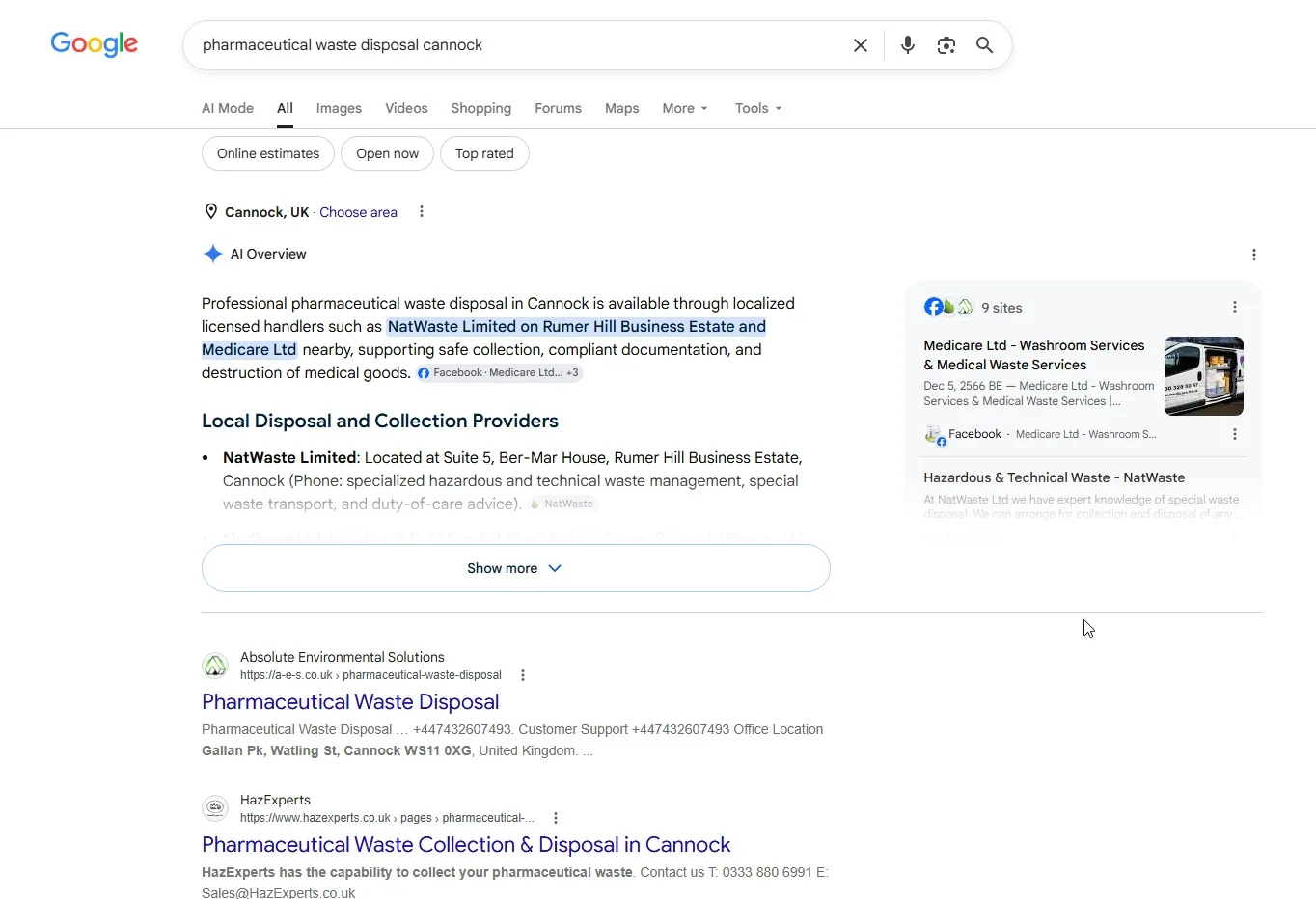Open Medicare Ltd - Washroom Services source link
The width and height of the screenshot is (1316, 899).
point(1034,355)
